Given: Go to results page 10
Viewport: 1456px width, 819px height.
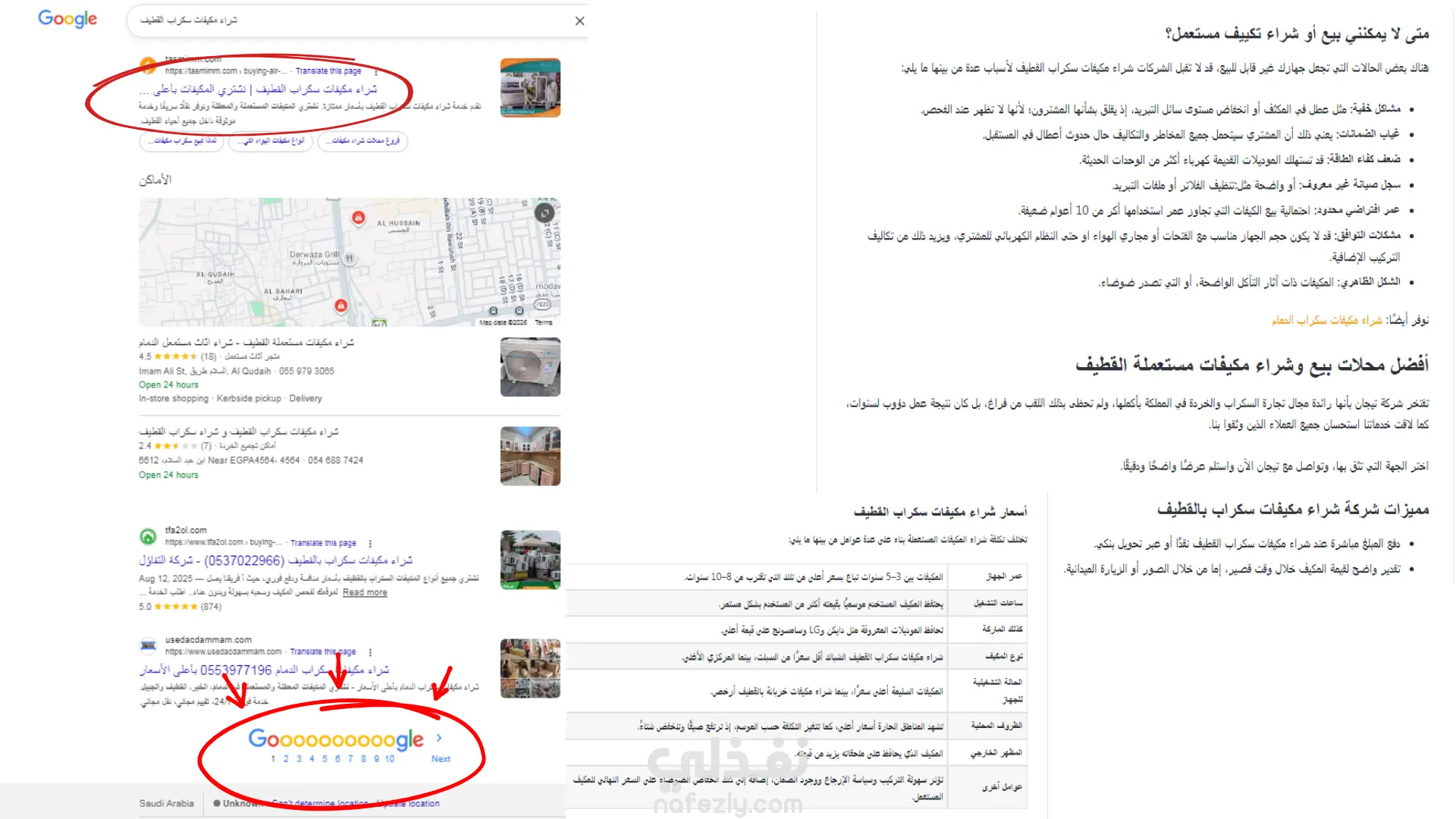Looking at the screenshot, I should click(x=390, y=759).
